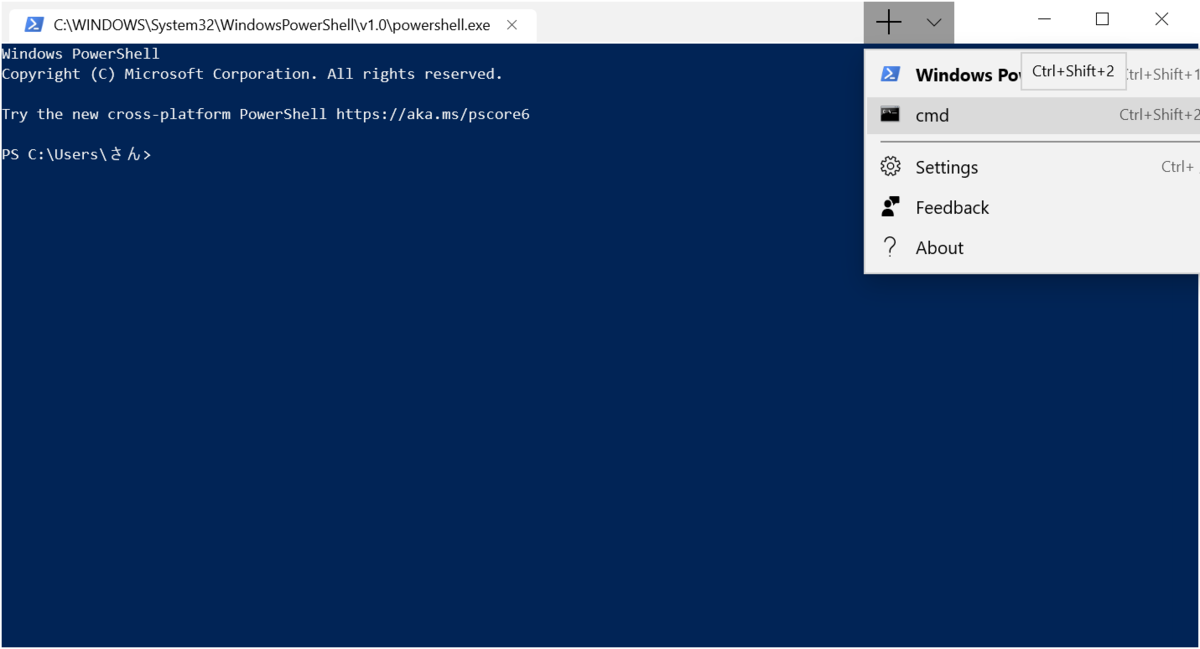
Task: Open Settings from the dropdown menu
Action: tap(1032, 167)
